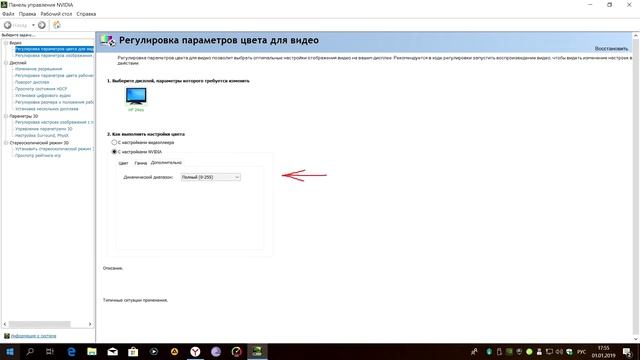This screenshot has width=640, height=360.
Task: Launch Microsoft Edge from taskbar
Action: [71, 351]
